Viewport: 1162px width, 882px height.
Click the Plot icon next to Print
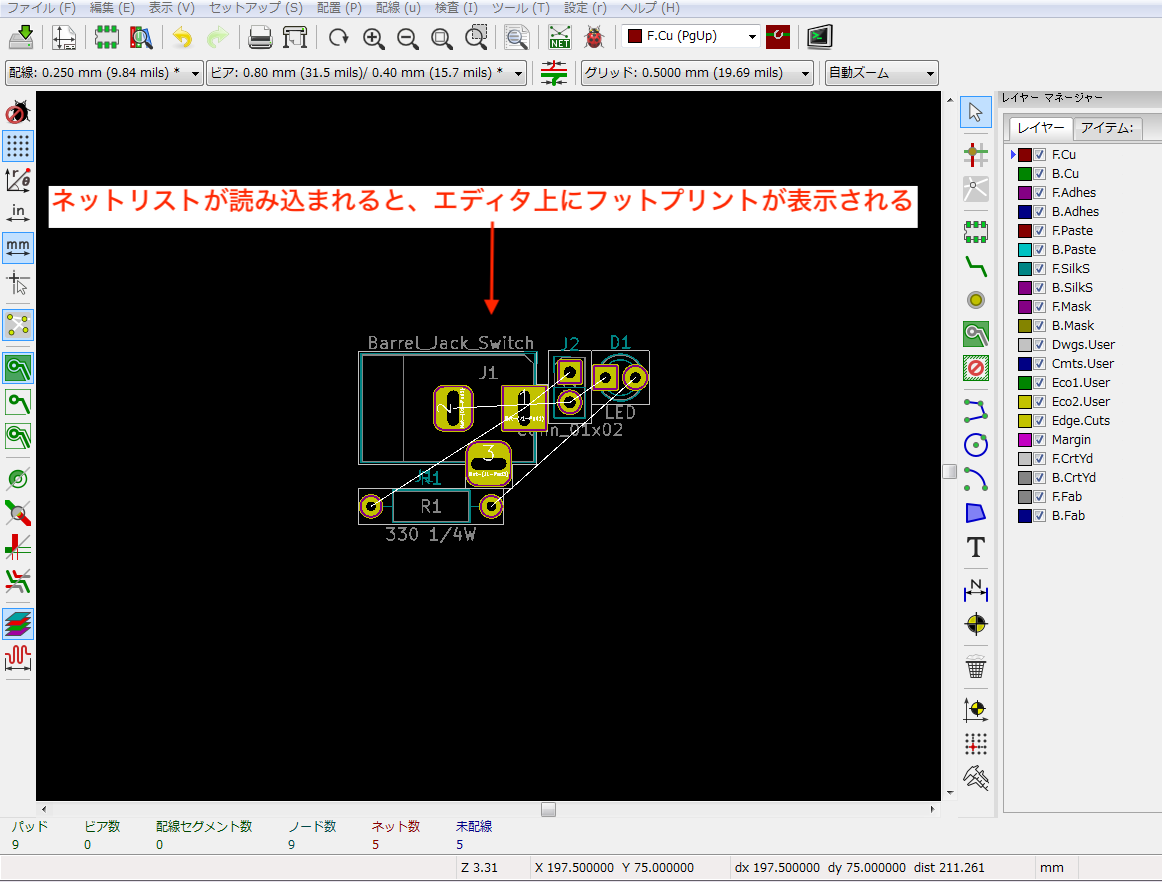(294, 37)
